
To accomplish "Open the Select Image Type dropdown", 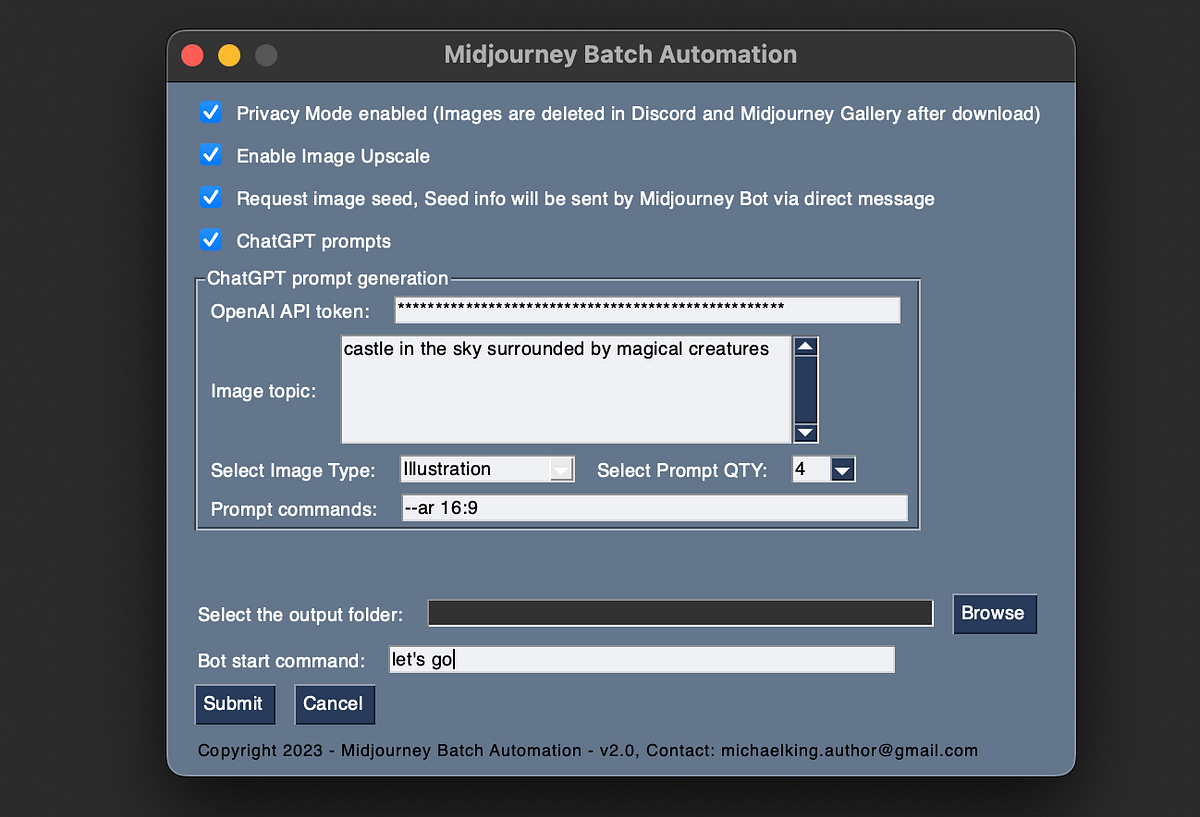I will 563,468.
